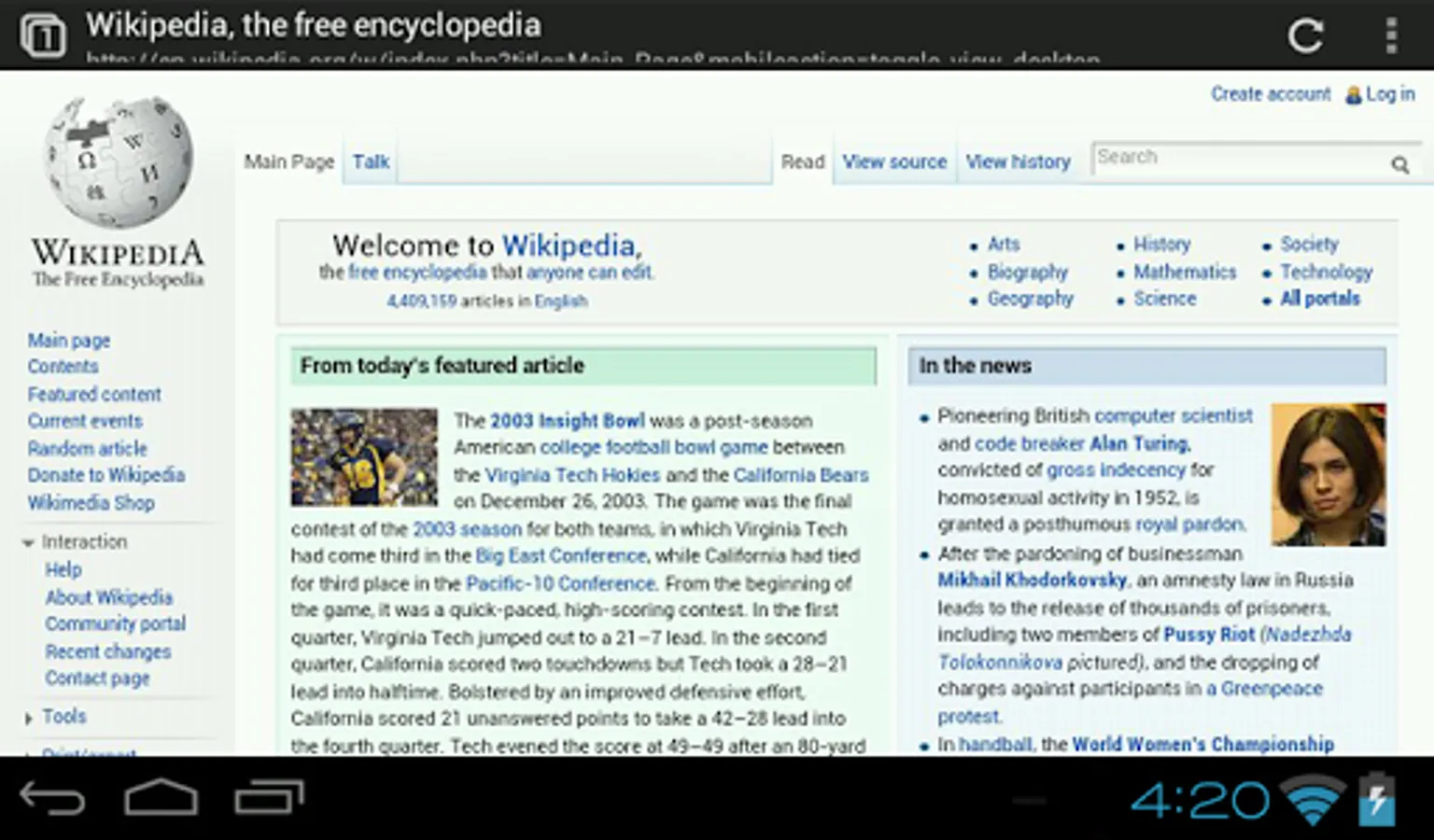Open the royal pardon link
The height and width of the screenshot is (840, 1434).
pyautogui.click(x=1189, y=525)
